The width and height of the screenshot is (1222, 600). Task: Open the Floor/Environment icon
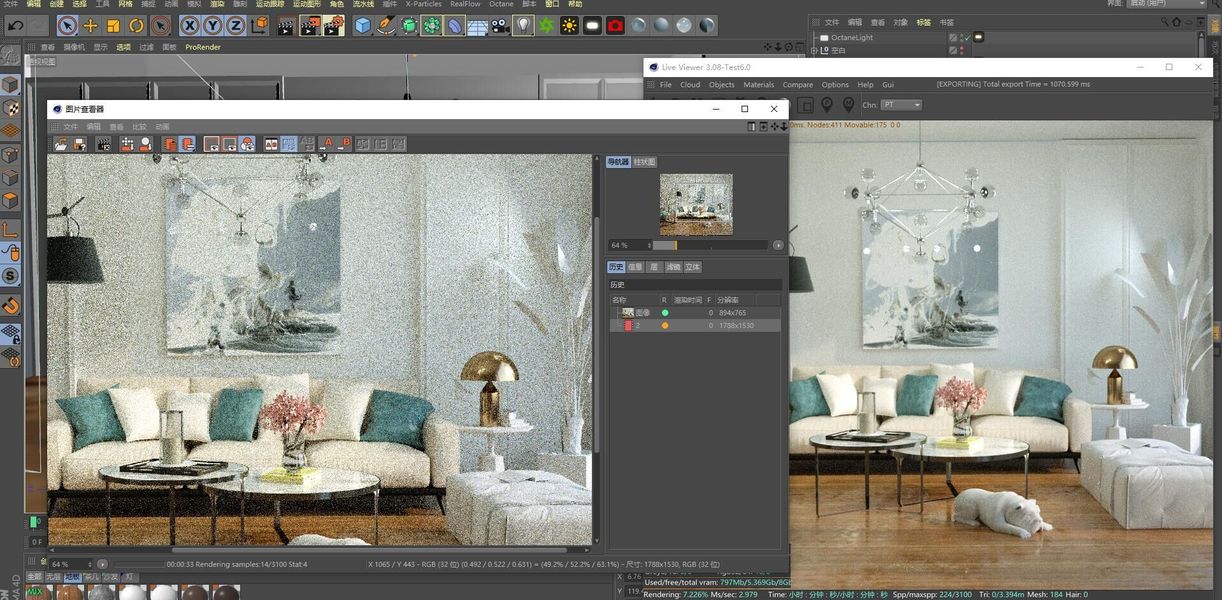(x=478, y=25)
